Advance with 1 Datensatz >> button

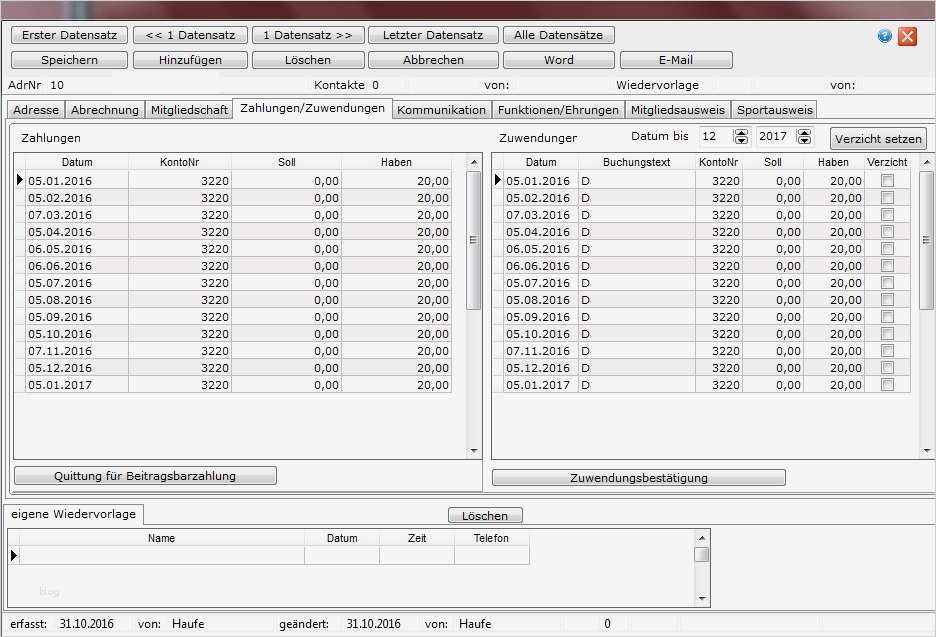307,35
